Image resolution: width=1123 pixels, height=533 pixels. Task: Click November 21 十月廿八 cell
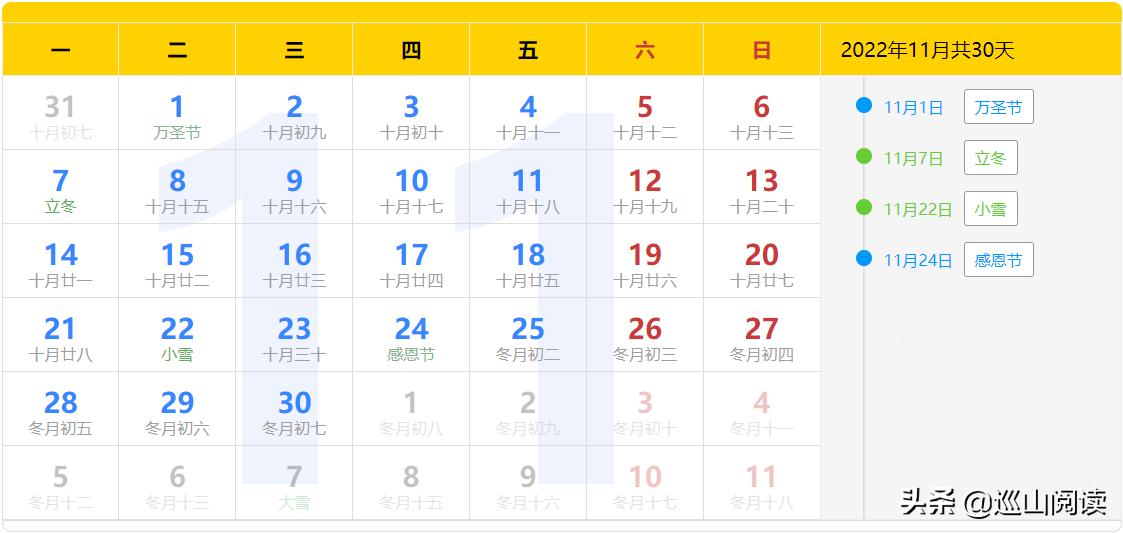click(x=60, y=335)
